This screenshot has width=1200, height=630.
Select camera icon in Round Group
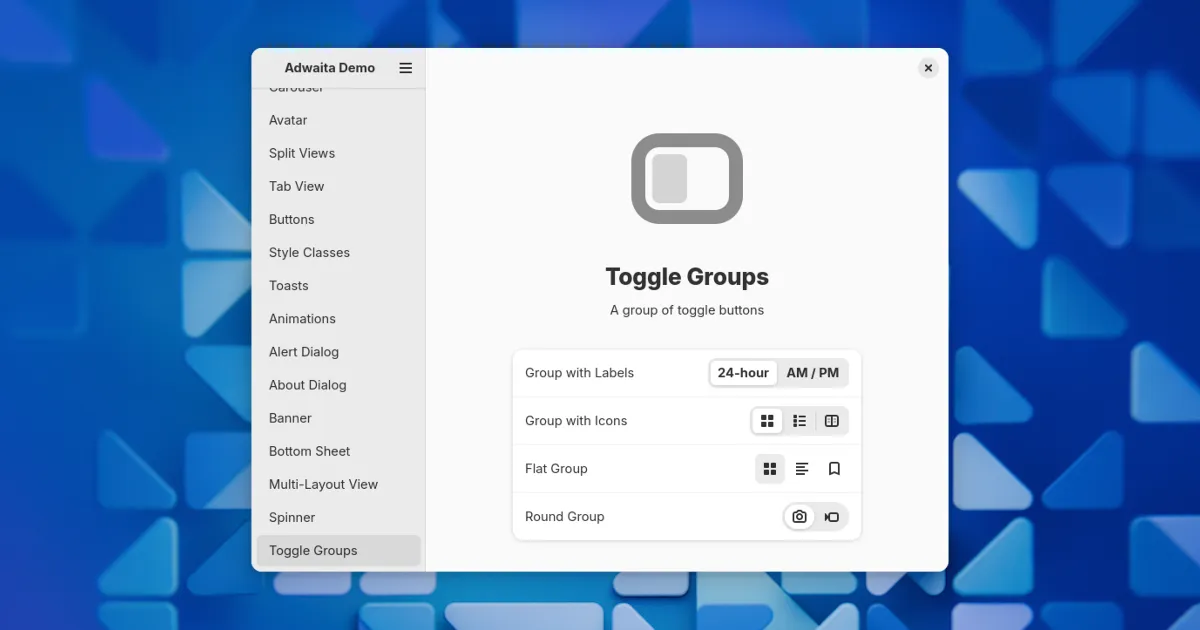click(799, 517)
